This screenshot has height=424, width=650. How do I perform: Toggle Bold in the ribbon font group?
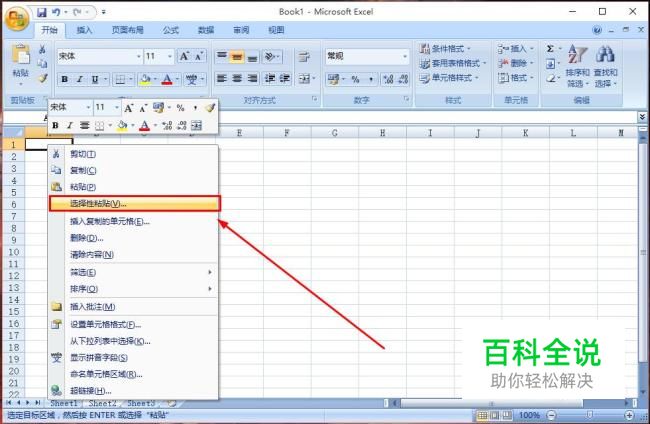65,79
